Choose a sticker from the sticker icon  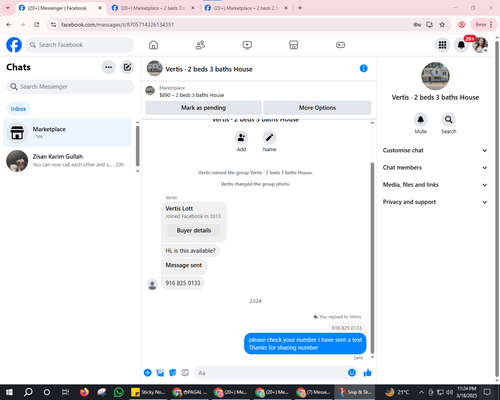173,373
